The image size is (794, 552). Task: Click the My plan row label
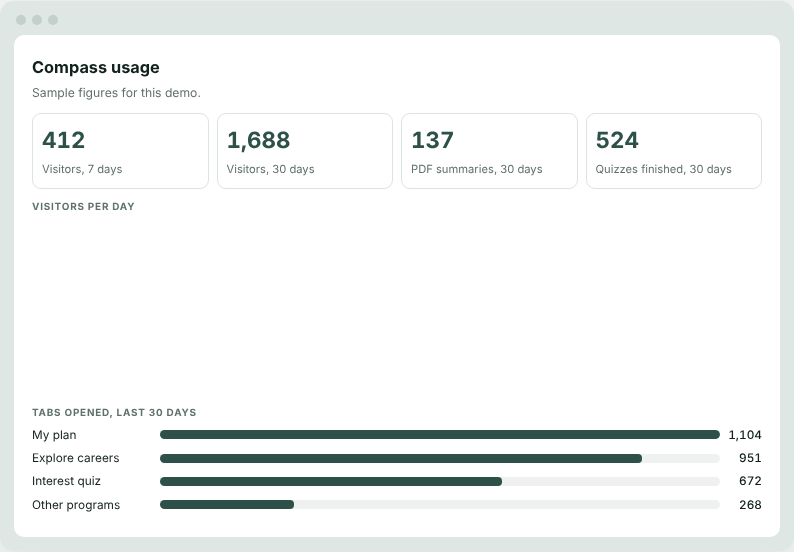pyautogui.click(x=54, y=435)
